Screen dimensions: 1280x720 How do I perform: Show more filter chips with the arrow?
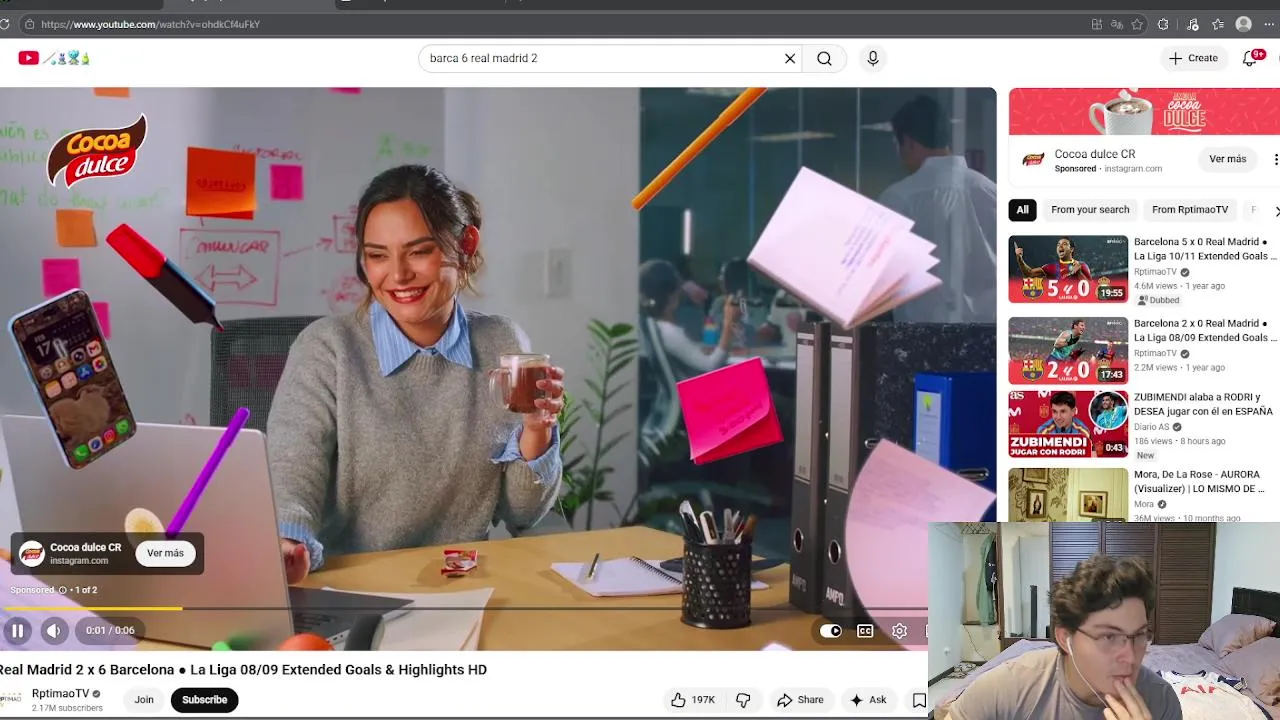pyautogui.click(x=1276, y=211)
